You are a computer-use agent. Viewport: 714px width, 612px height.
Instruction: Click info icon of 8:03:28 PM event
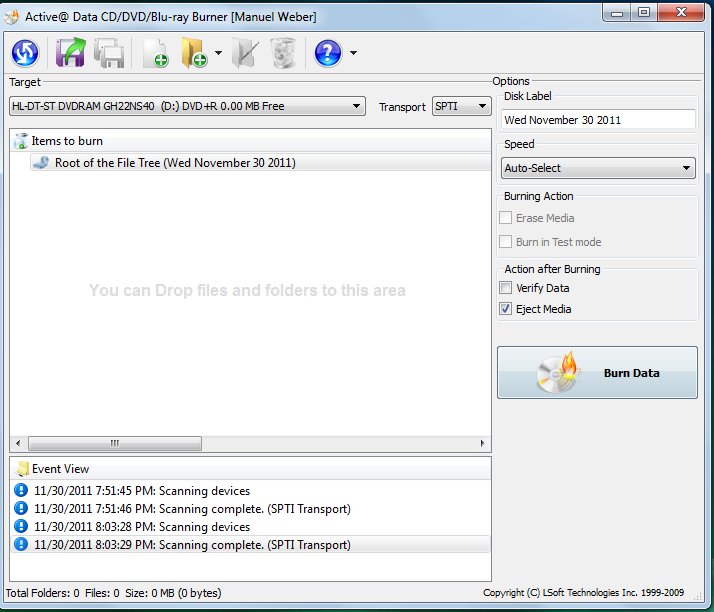coord(21,526)
